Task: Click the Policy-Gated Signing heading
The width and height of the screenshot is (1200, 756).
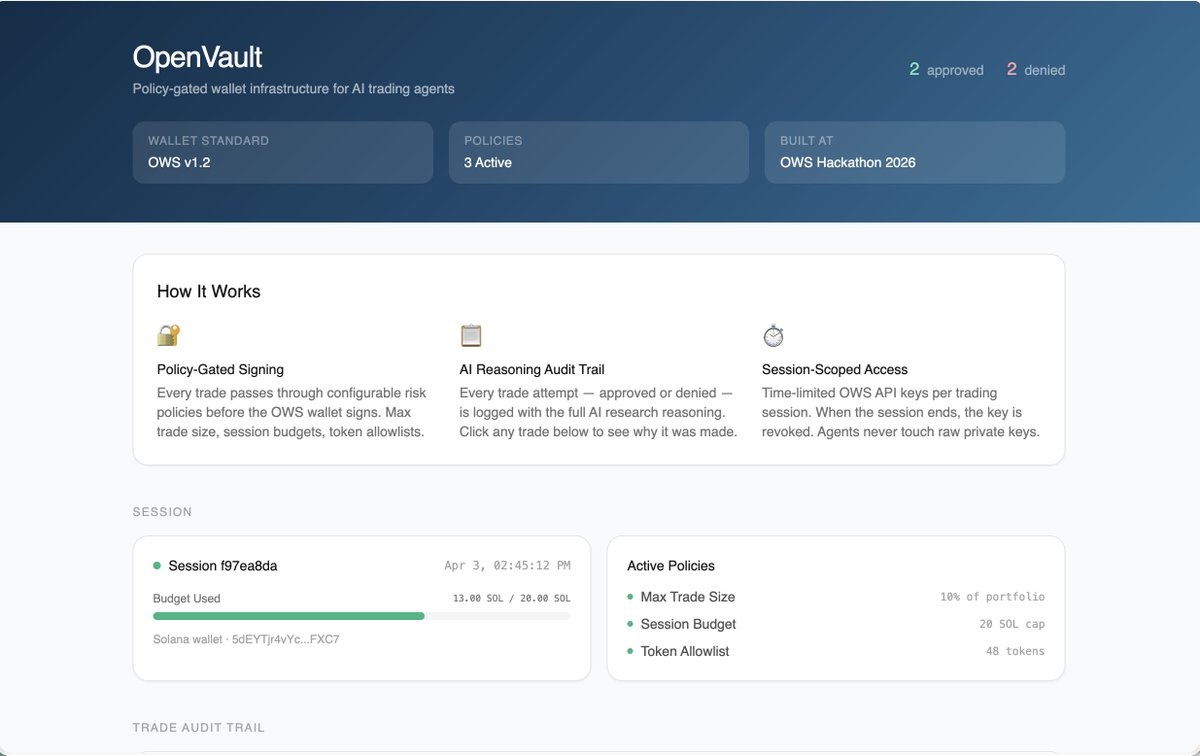Action: pyautogui.click(x=220, y=370)
